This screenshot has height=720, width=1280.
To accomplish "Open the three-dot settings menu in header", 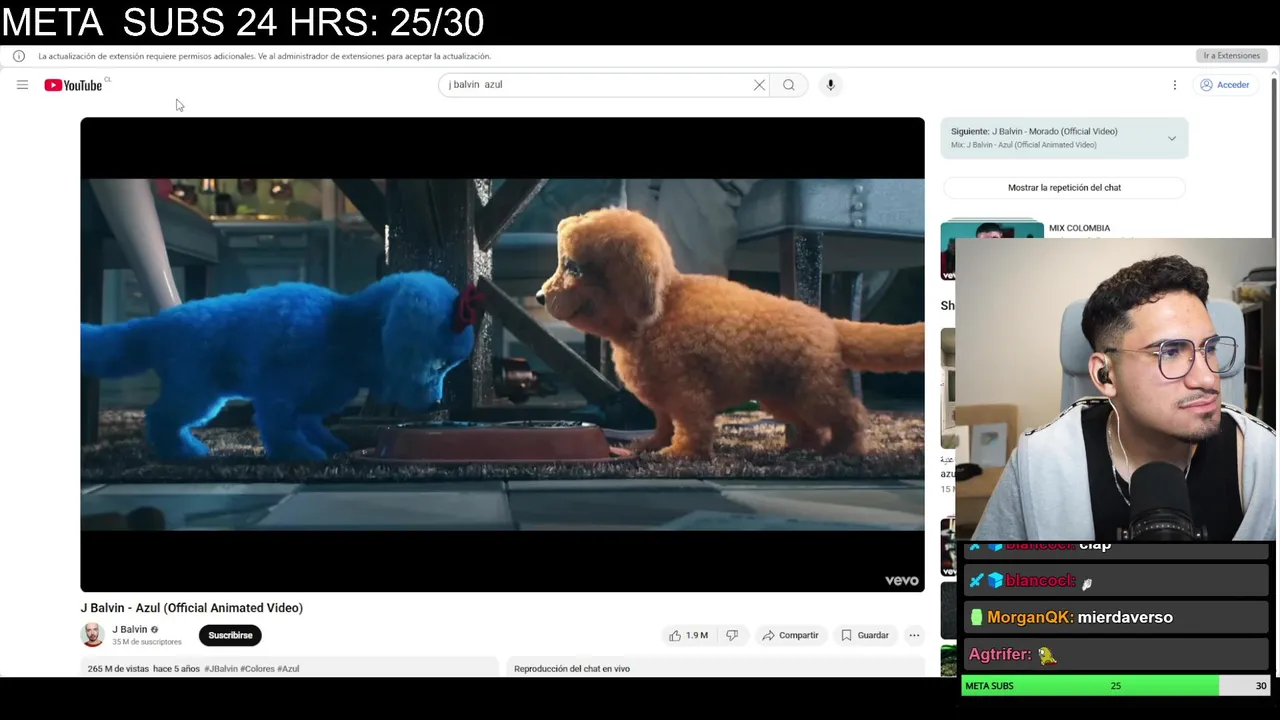I will tap(1175, 85).
